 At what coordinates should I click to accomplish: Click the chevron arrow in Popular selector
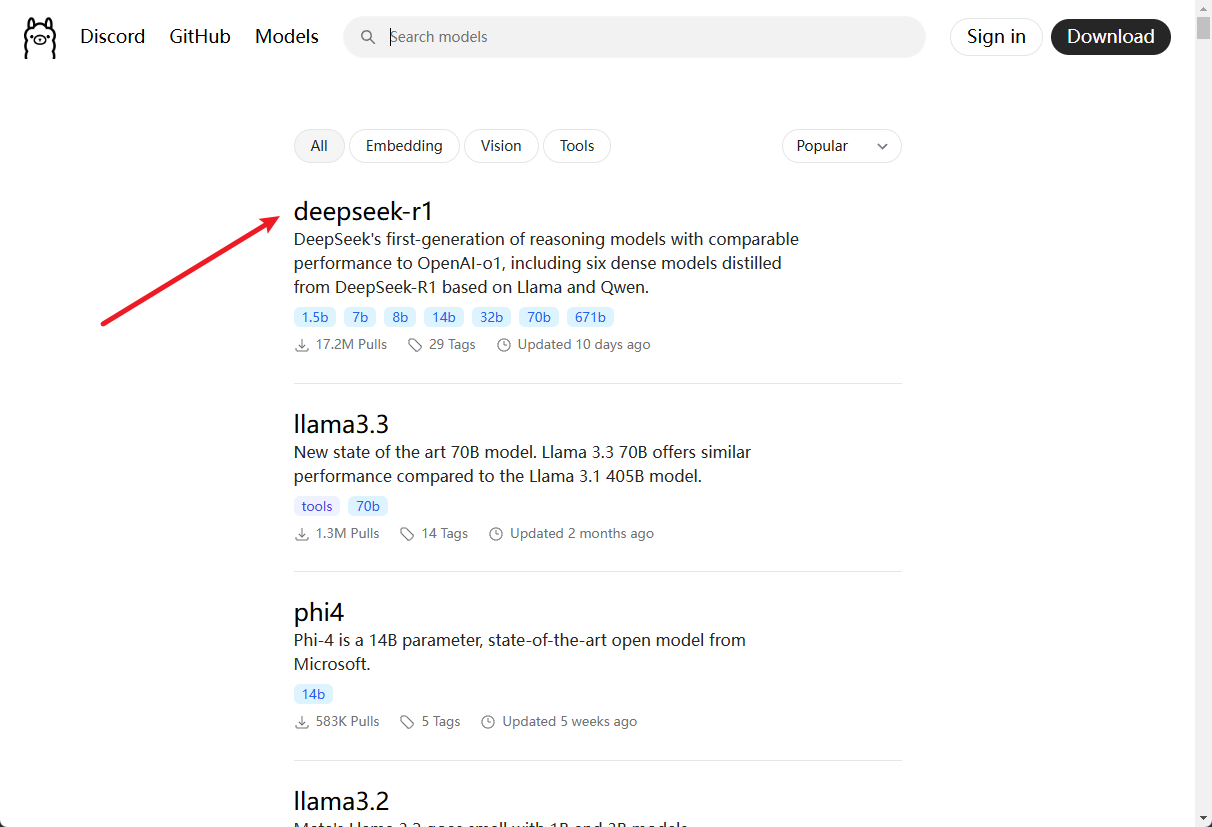pos(882,147)
